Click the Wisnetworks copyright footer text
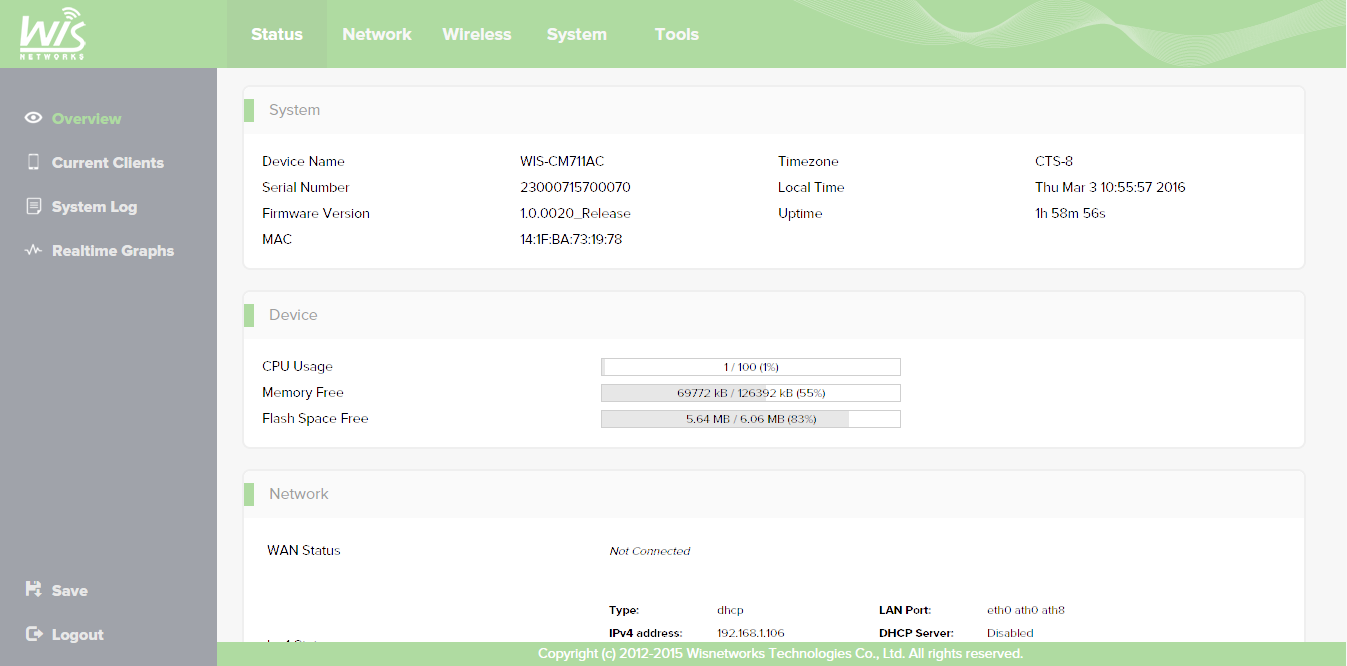The height and width of the screenshot is (666, 1347). tap(780, 654)
